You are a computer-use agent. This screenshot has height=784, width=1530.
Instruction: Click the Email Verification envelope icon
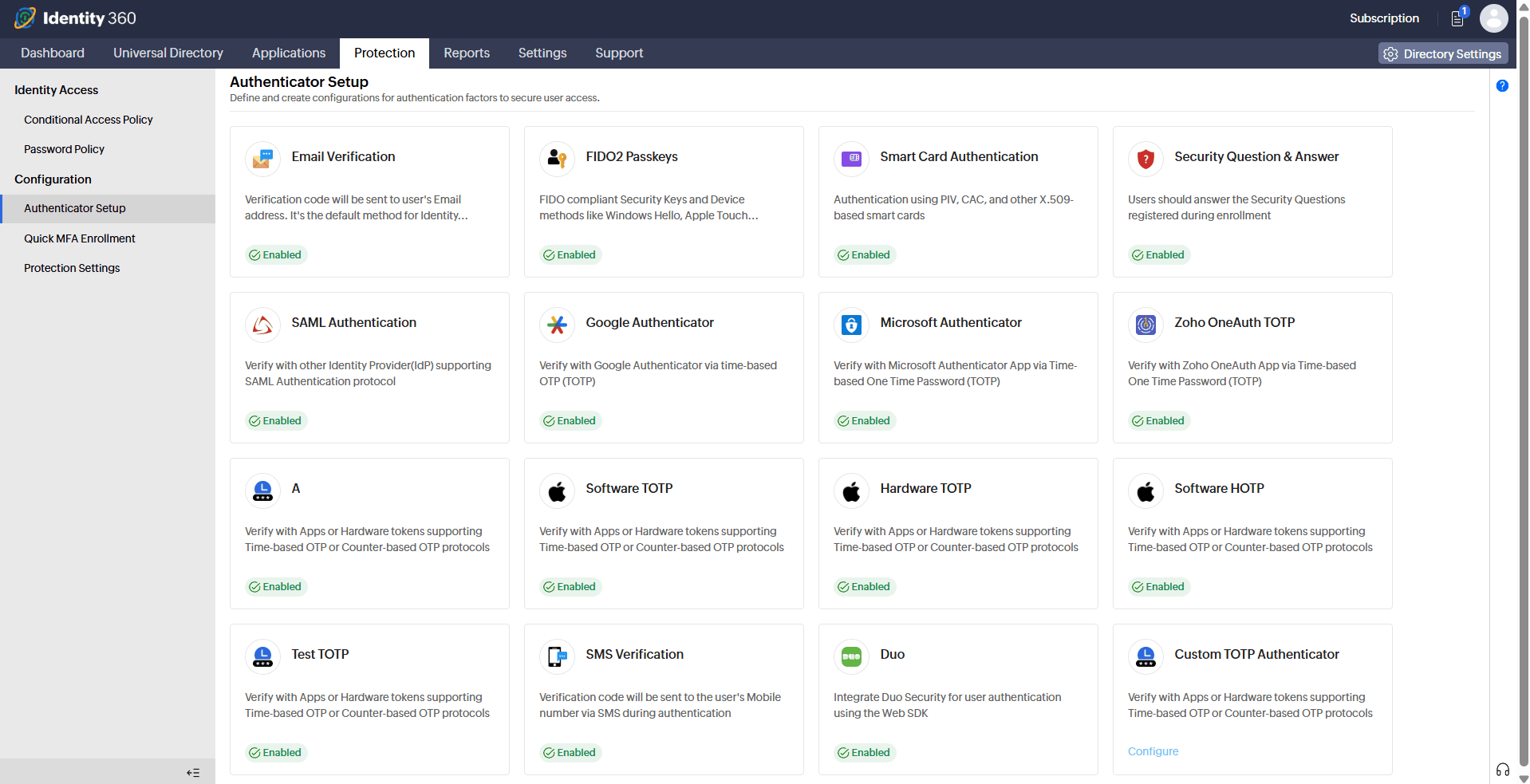click(x=262, y=159)
